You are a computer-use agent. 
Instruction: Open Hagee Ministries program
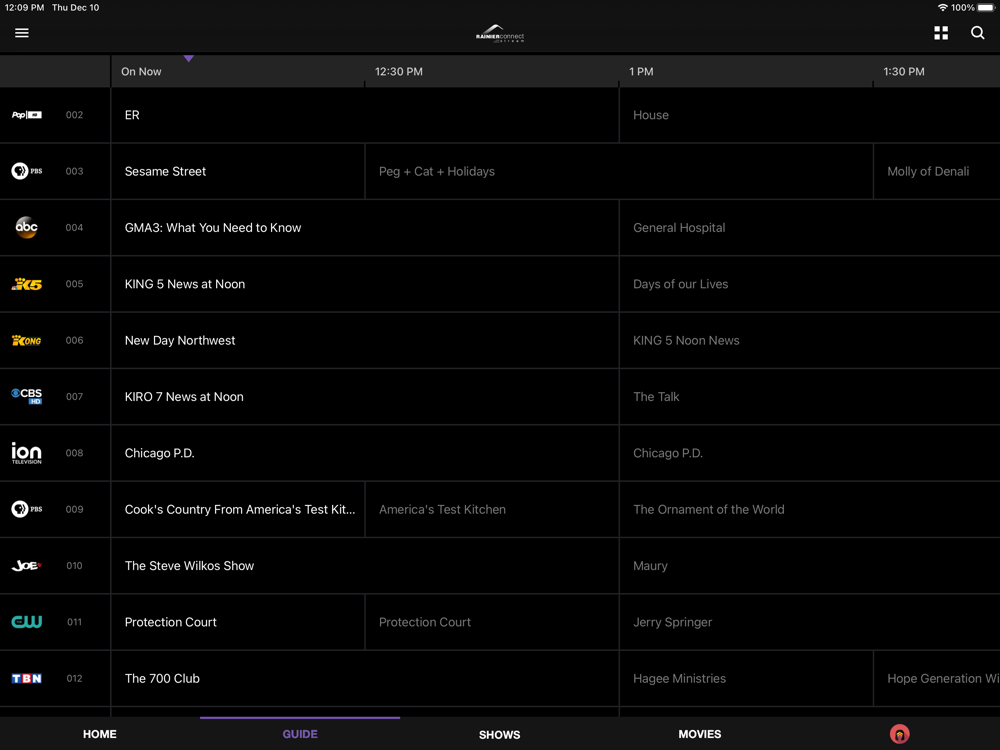[746, 678]
